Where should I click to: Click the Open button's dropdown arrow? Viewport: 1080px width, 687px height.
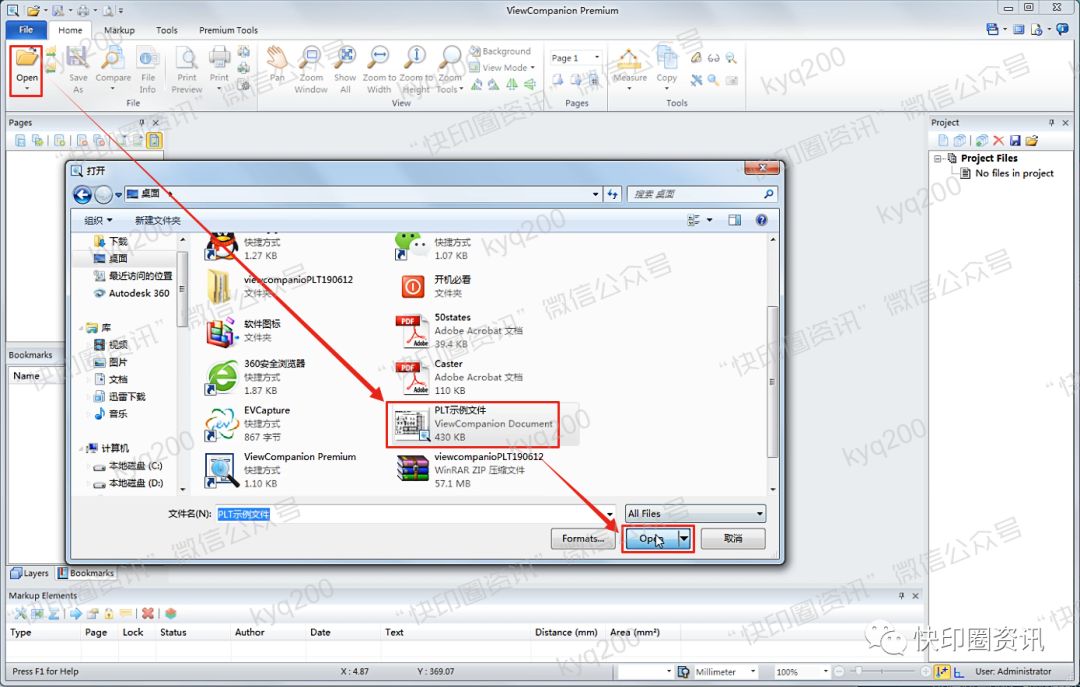pos(684,538)
